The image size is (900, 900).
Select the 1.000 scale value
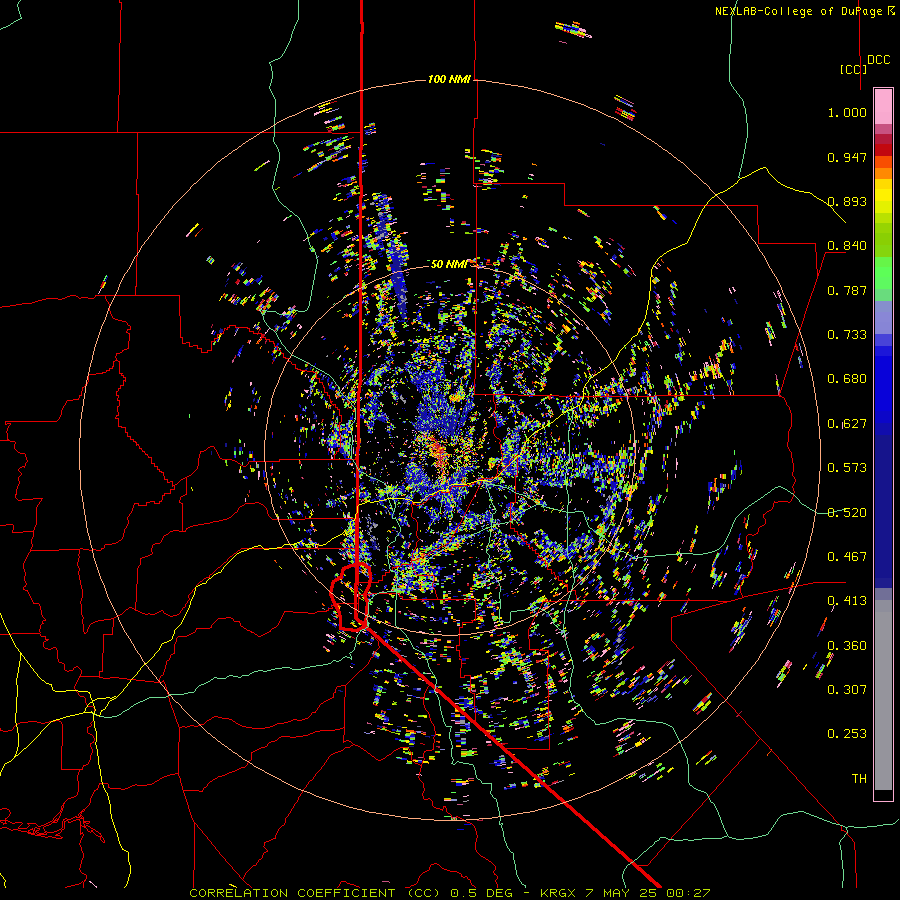point(847,112)
